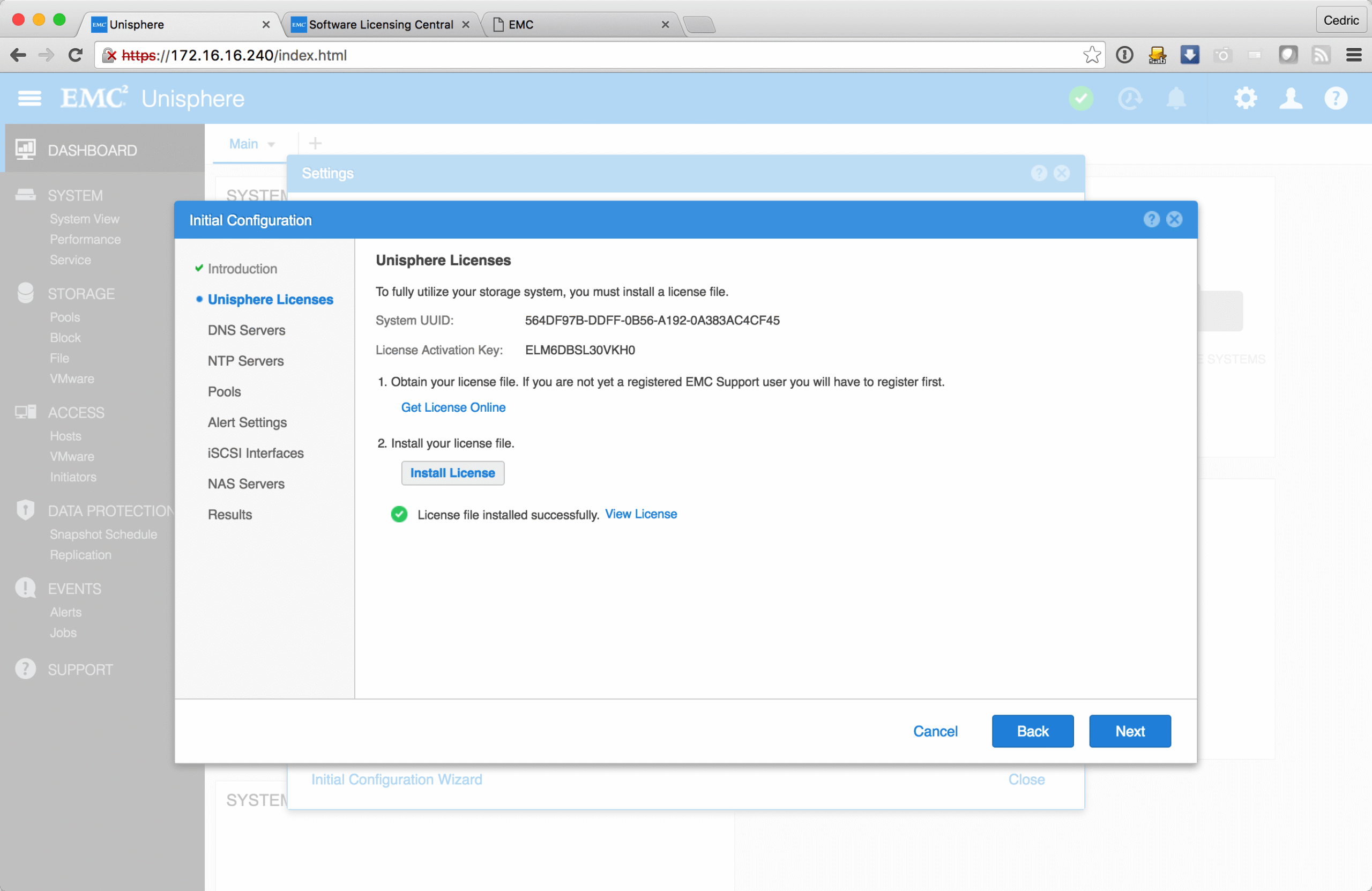This screenshot has width=1372, height=891.
Task: Click the user profile icon
Action: click(1291, 99)
